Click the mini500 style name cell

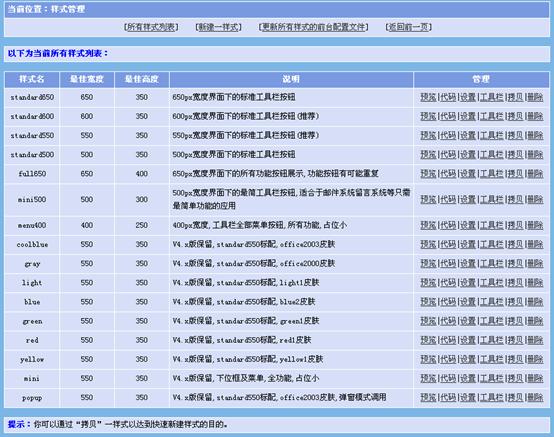[x=32, y=199]
